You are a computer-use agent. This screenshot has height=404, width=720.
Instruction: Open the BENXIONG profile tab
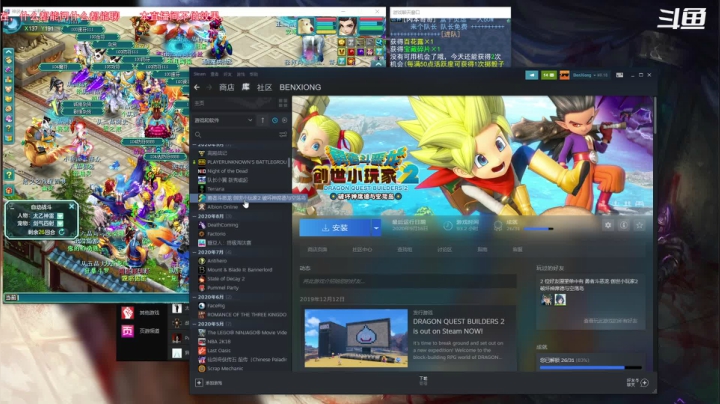pos(300,87)
